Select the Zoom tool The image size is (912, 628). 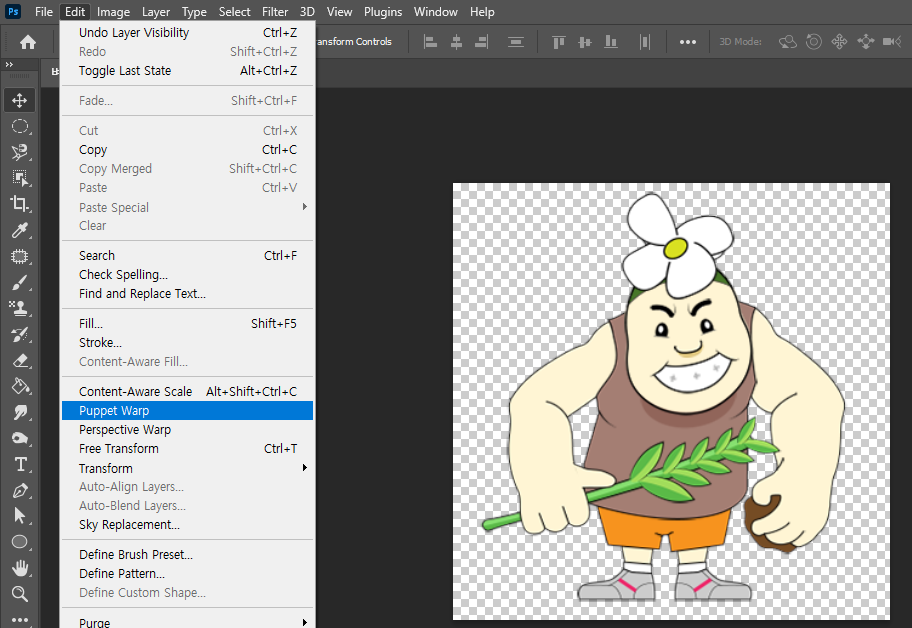click(x=20, y=594)
